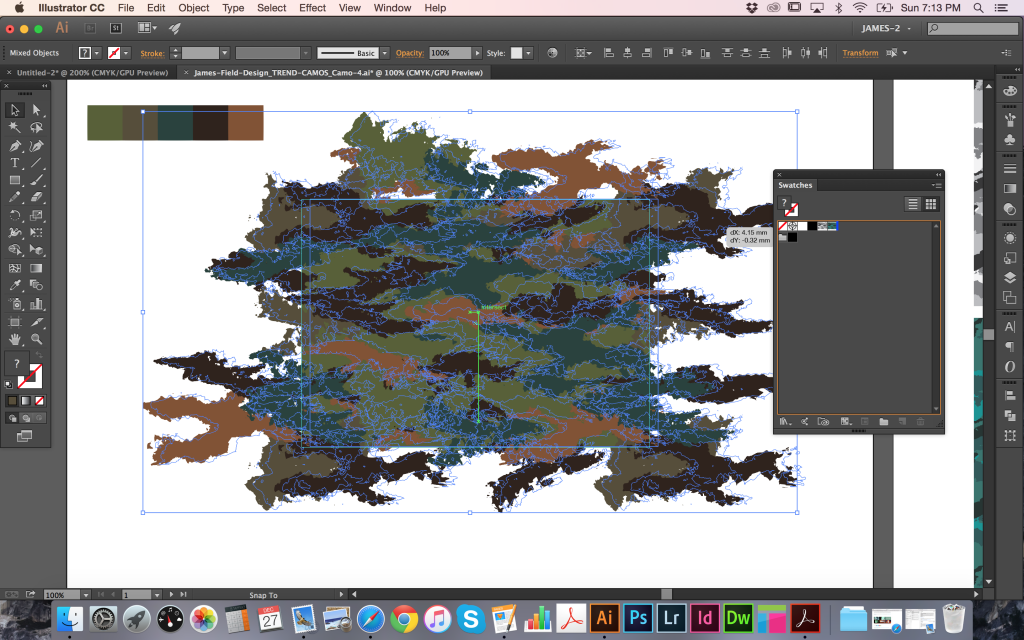Open the stroke weight dropdown

tap(225, 53)
